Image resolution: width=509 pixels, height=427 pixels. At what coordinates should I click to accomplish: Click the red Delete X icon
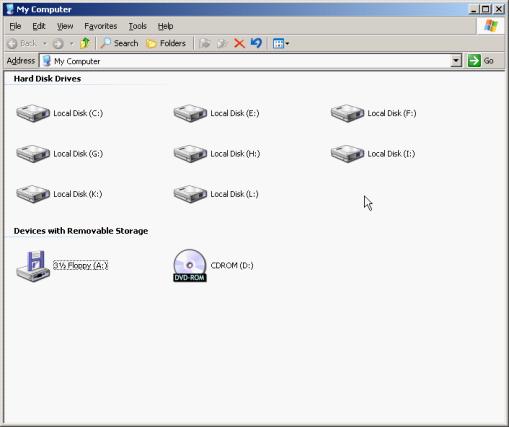(239, 43)
